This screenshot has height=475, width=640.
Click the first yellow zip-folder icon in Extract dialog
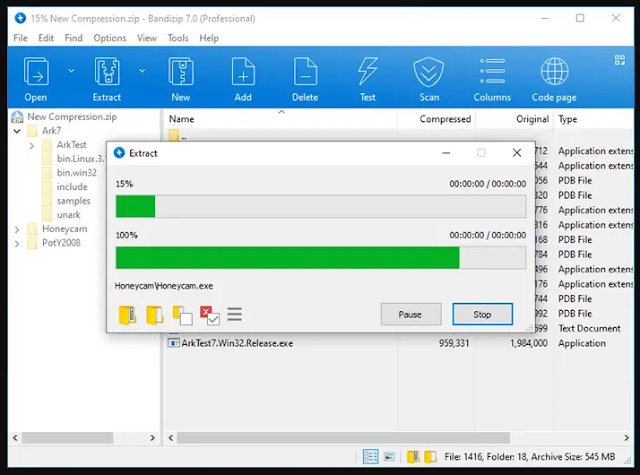pyautogui.click(x=127, y=315)
